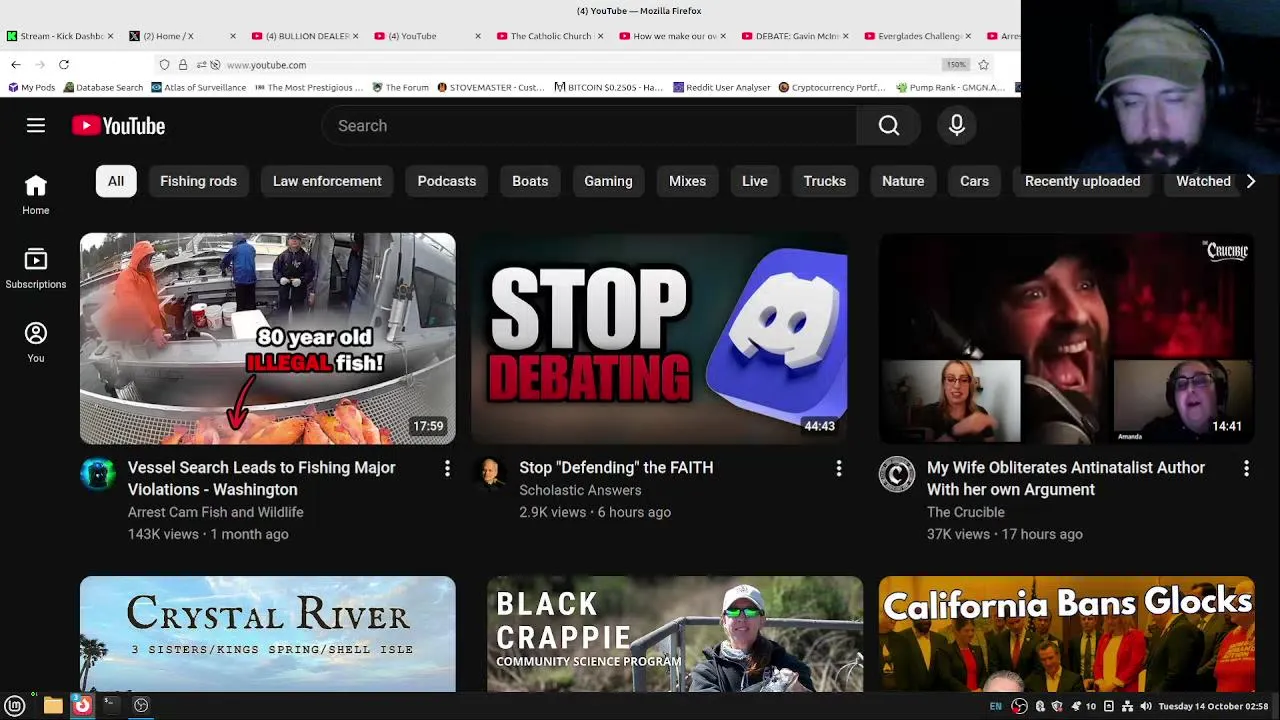This screenshot has height=720, width=1280.
Task: Open options menu for Stop Defending the FAITH video
Action: pos(839,468)
